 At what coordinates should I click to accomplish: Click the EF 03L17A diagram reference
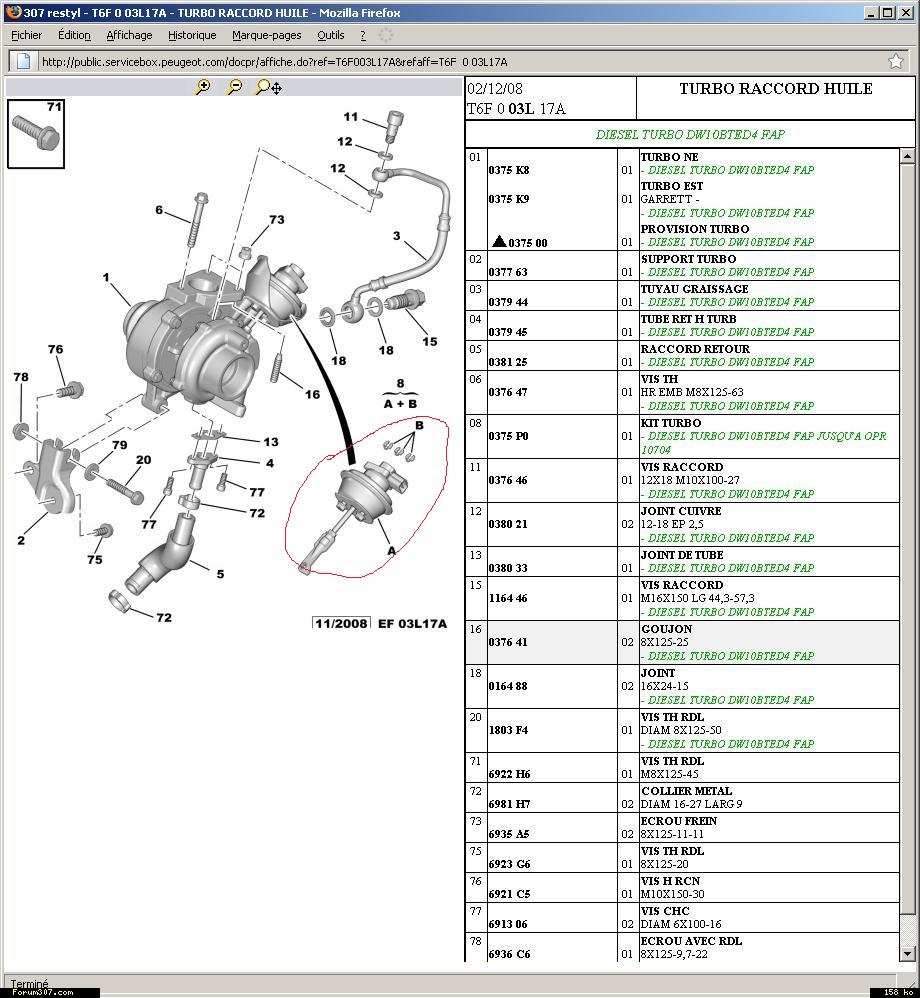click(x=413, y=624)
